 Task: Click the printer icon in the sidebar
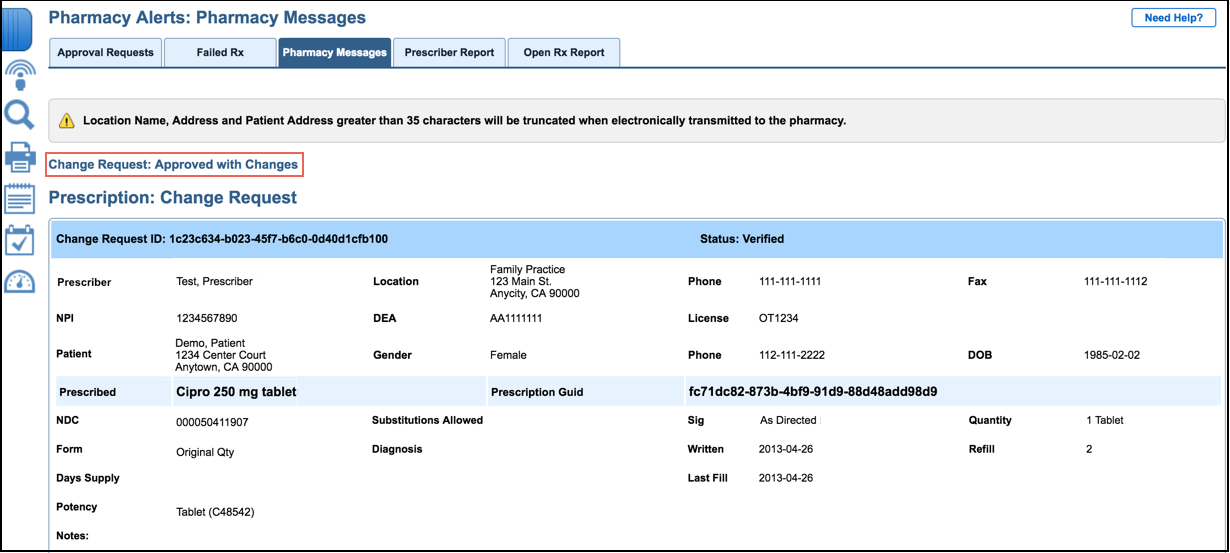click(x=20, y=157)
